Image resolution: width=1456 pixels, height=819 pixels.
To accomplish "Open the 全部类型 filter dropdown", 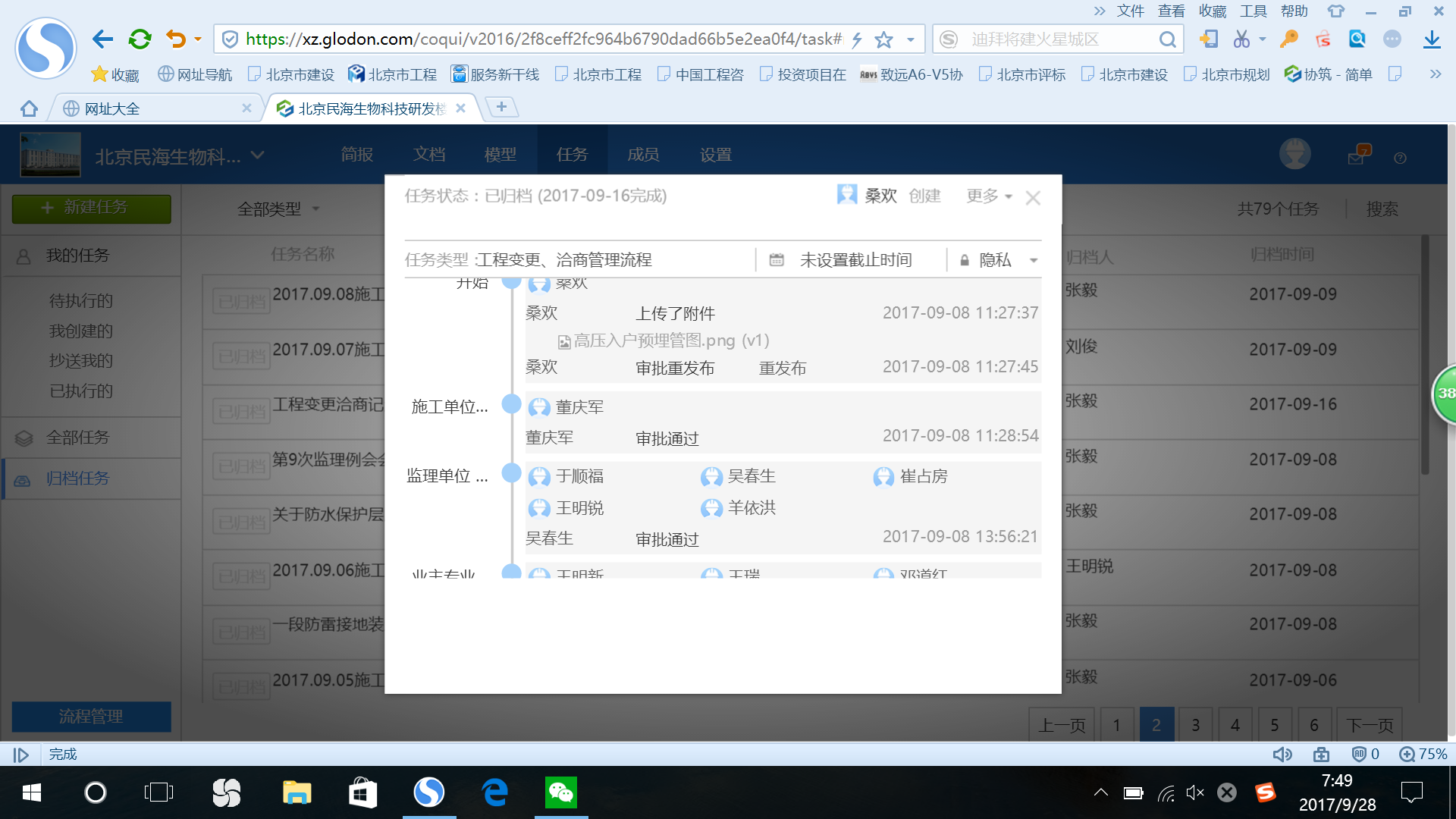I will tap(277, 209).
